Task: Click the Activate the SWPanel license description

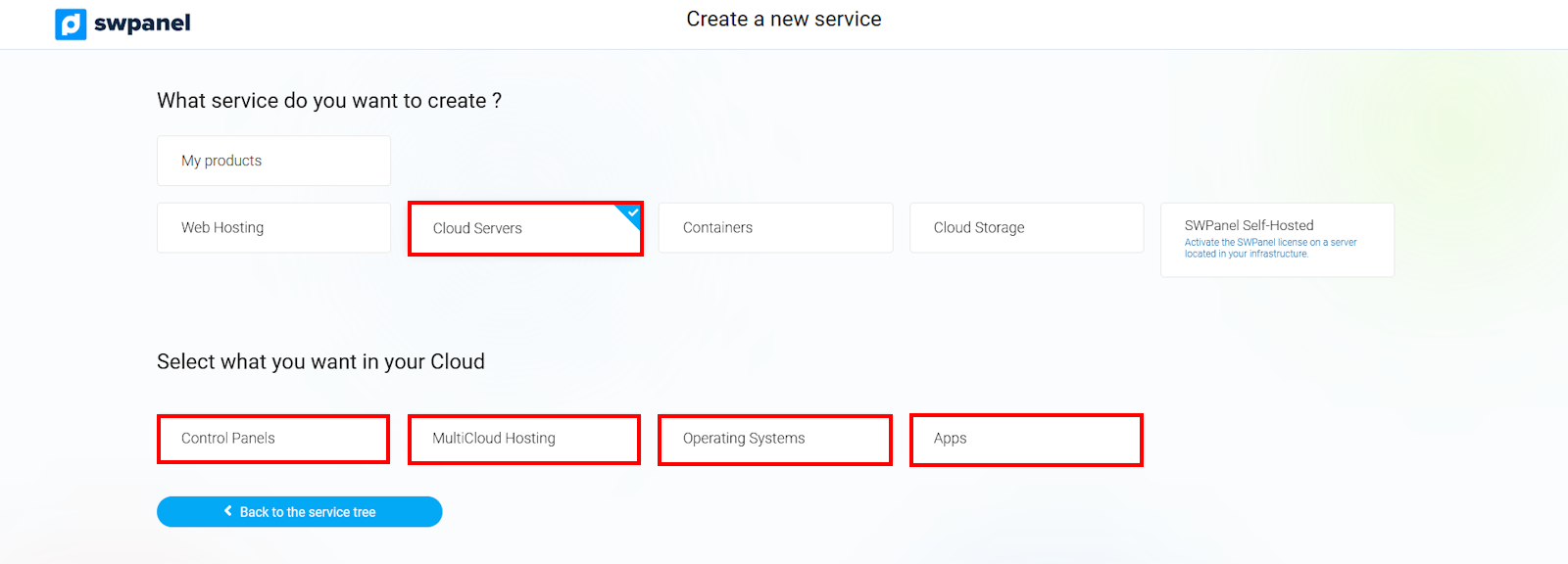Action: [1270, 248]
